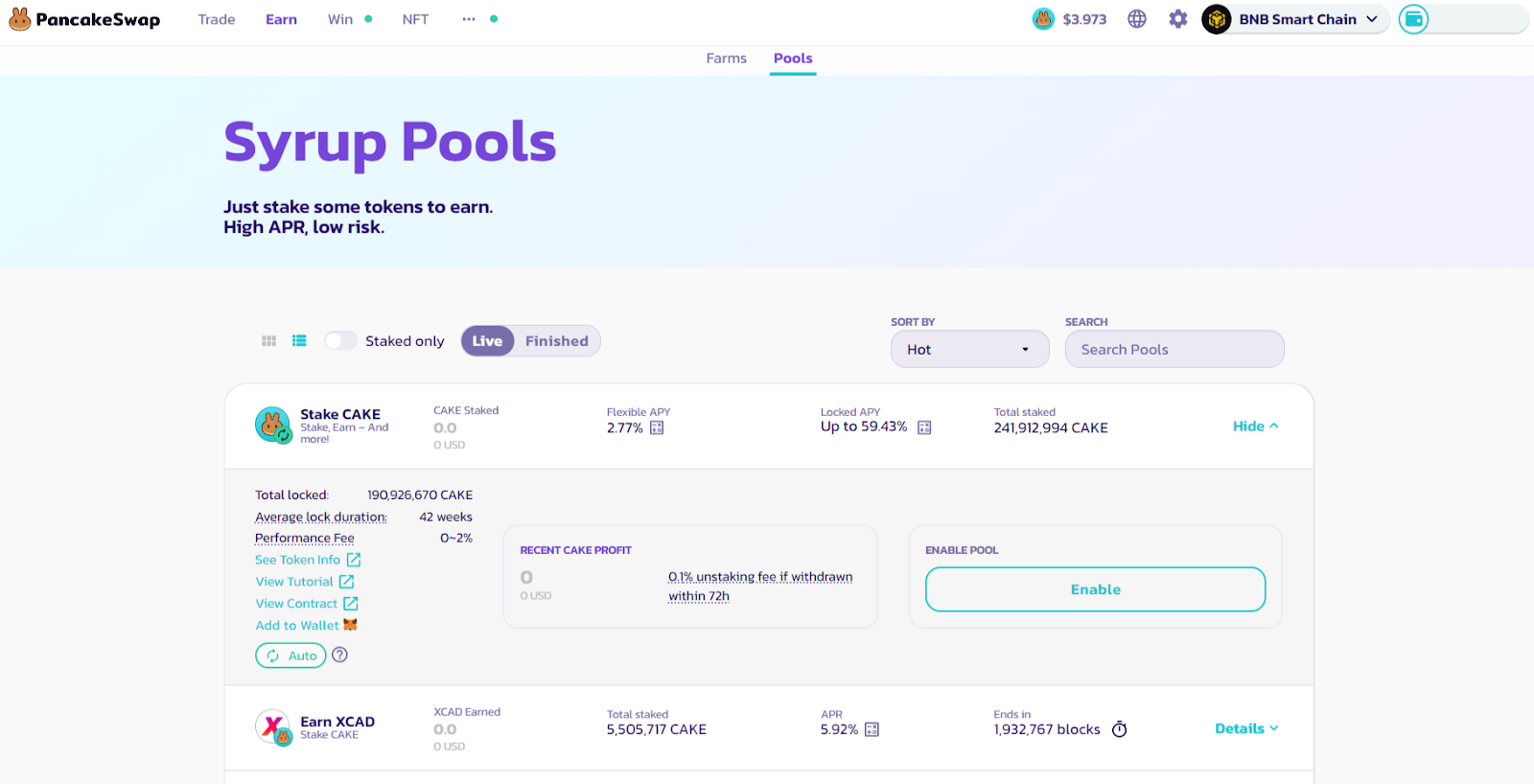Screen dimensions: 1534x784
Task: Open the NFT menu
Action: coord(416,19)
